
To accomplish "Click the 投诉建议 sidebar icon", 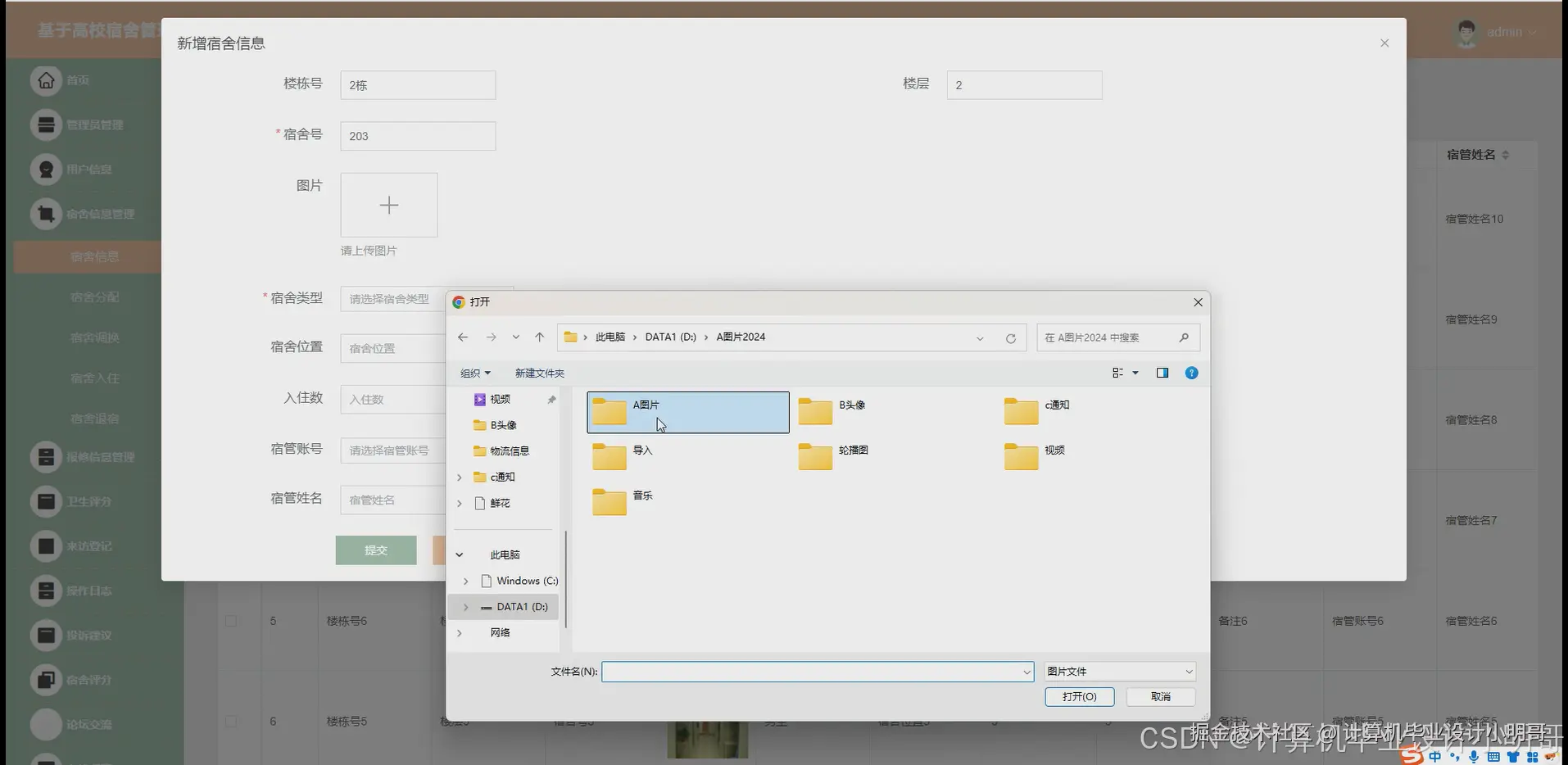I will (46, 635).
